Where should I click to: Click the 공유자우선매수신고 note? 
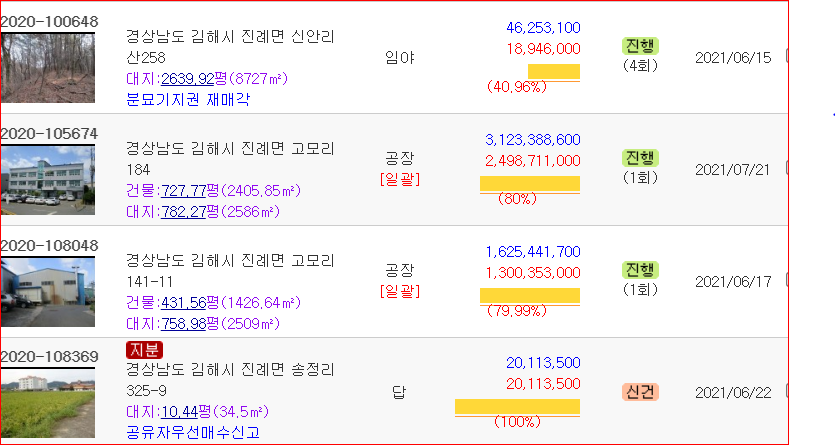(x=193, y=432)
